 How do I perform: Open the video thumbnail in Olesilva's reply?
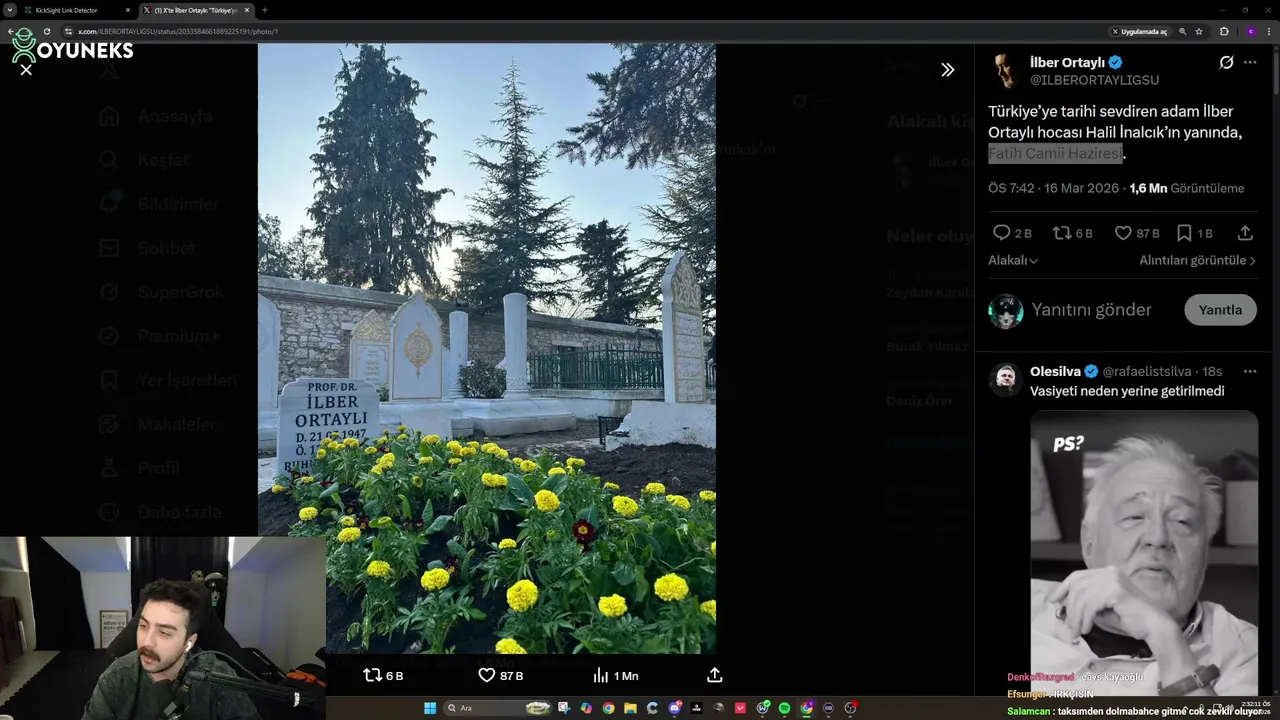(1144, 552)
